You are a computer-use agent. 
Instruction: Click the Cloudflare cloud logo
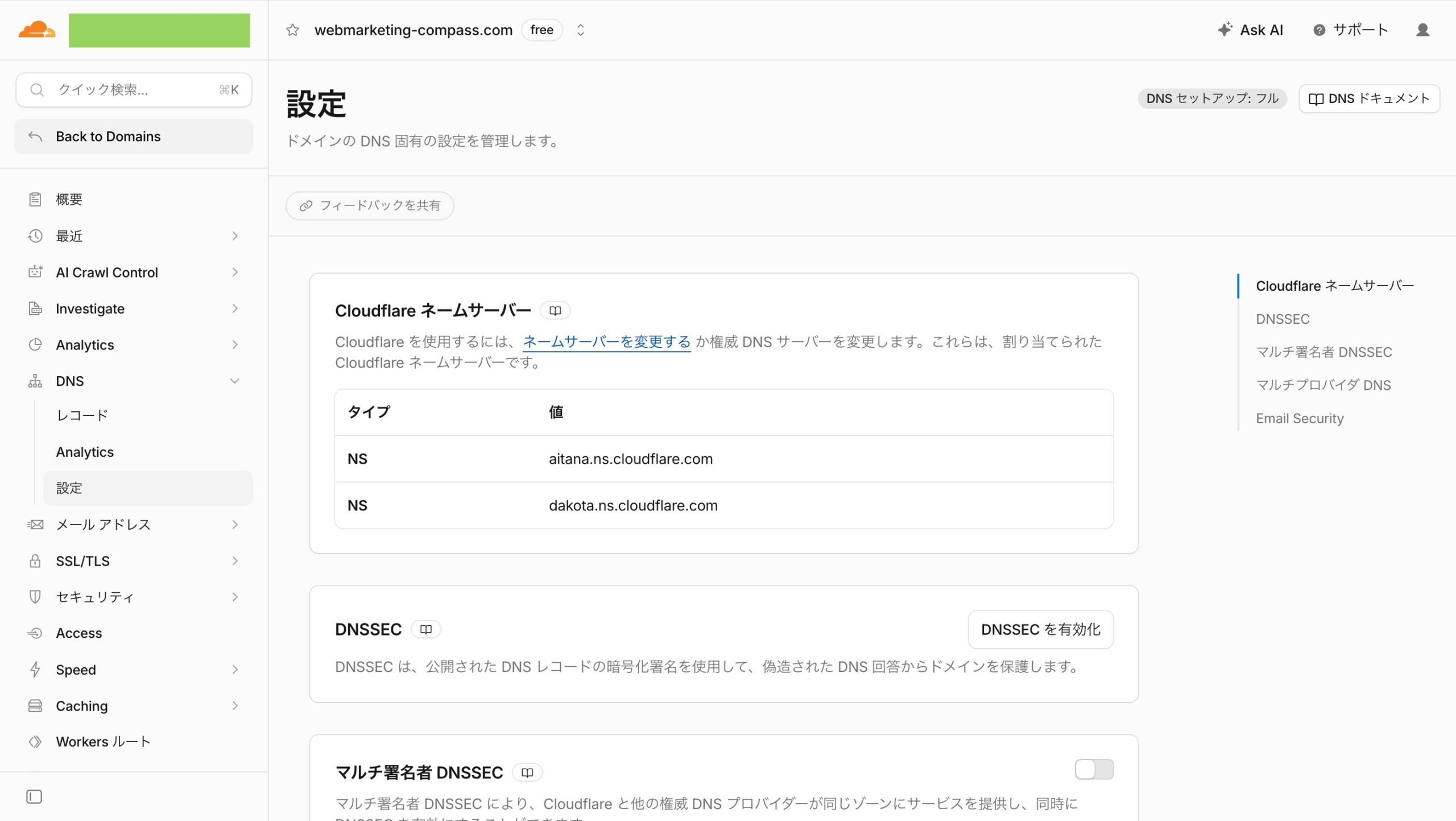37,30
